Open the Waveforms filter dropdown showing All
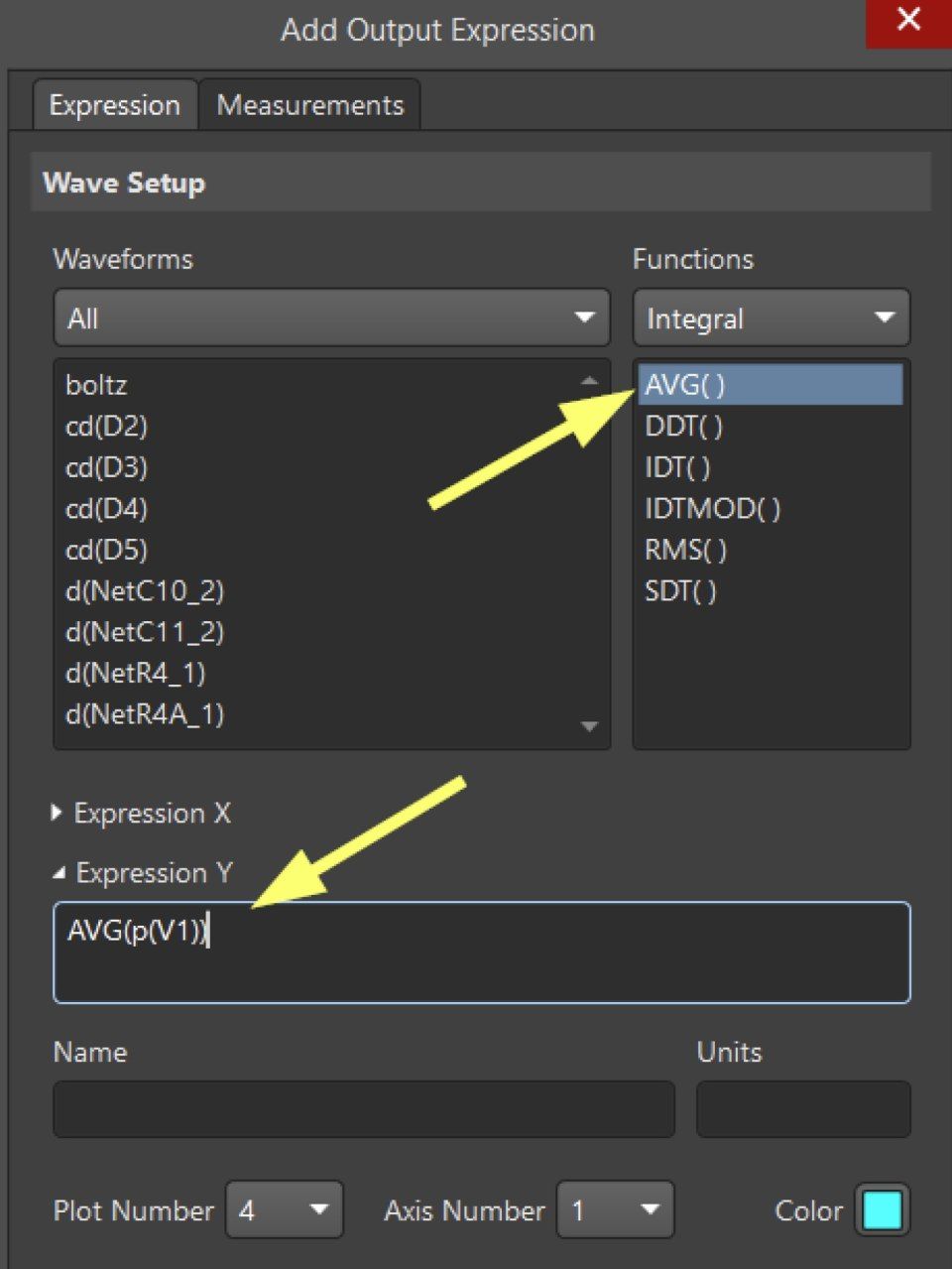The image size is (952, 1269). pyautogui.click(x=330, y=317)
